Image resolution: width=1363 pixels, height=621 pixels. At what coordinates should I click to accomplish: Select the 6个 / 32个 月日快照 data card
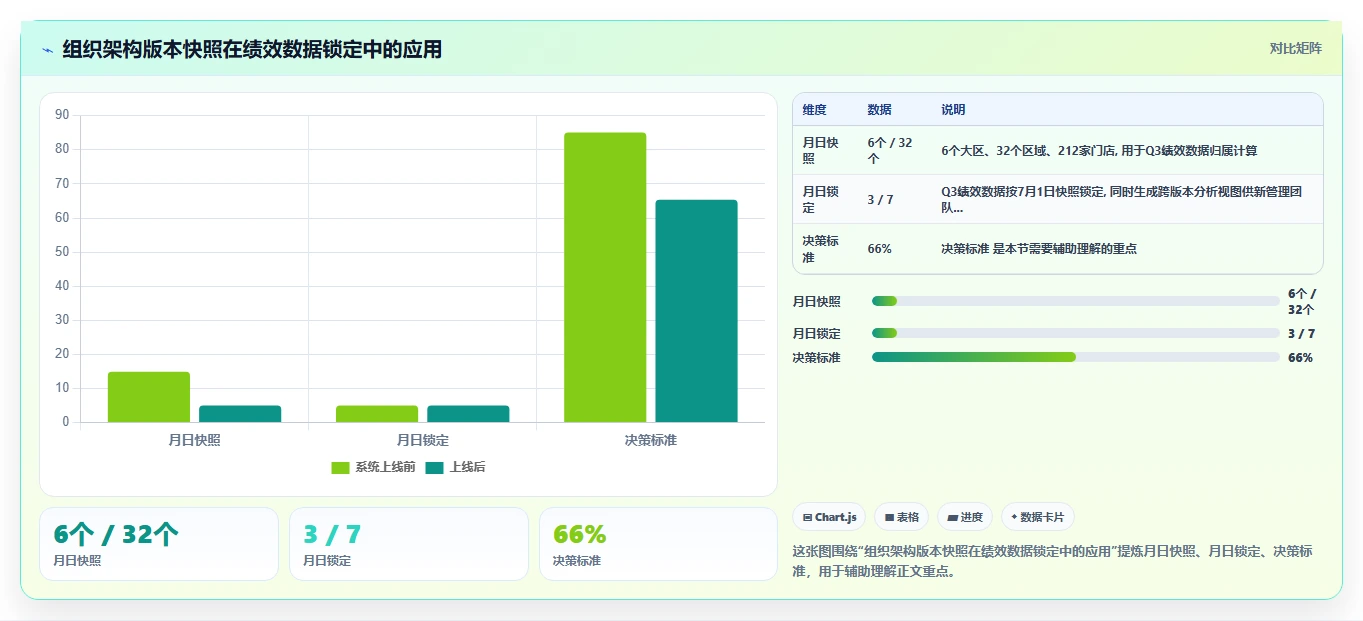(159, 544)
